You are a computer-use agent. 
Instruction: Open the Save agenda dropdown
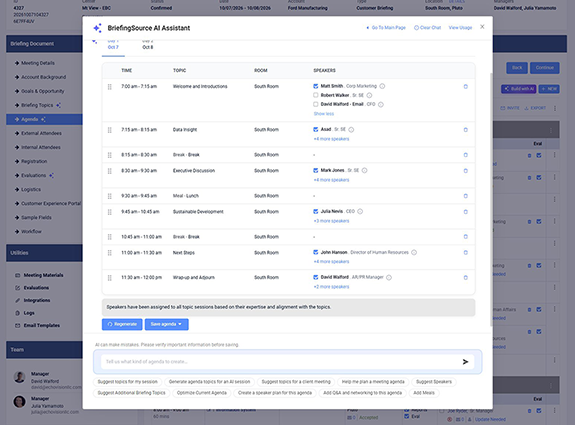[166, 324]
